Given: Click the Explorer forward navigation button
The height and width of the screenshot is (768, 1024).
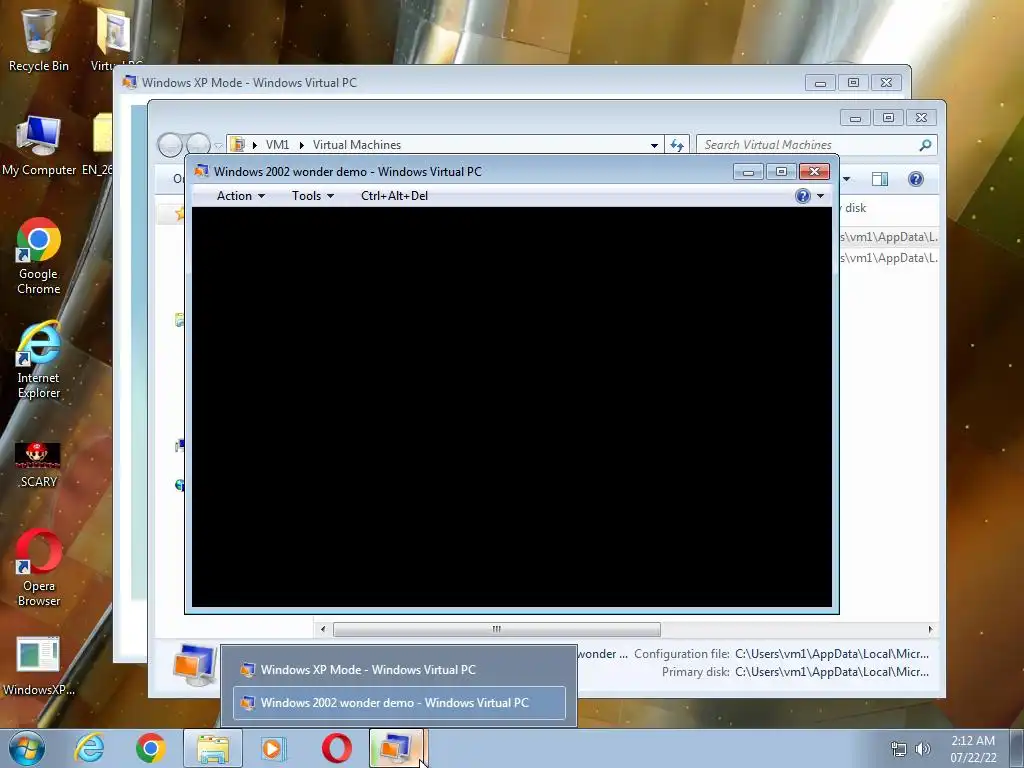Looking at the screenshot, I should click(198, 145).
